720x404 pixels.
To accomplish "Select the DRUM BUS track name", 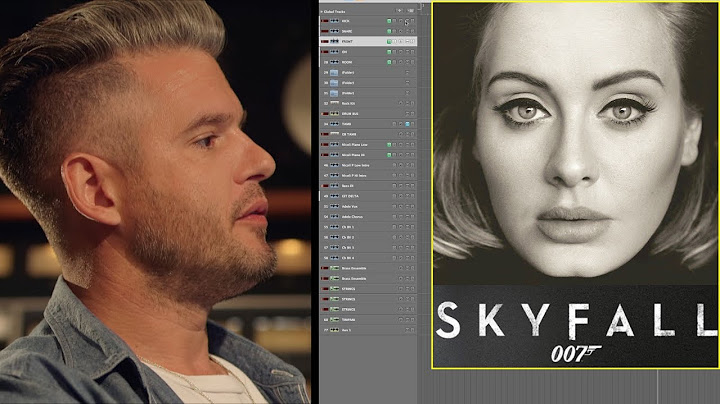I will 350,113.
